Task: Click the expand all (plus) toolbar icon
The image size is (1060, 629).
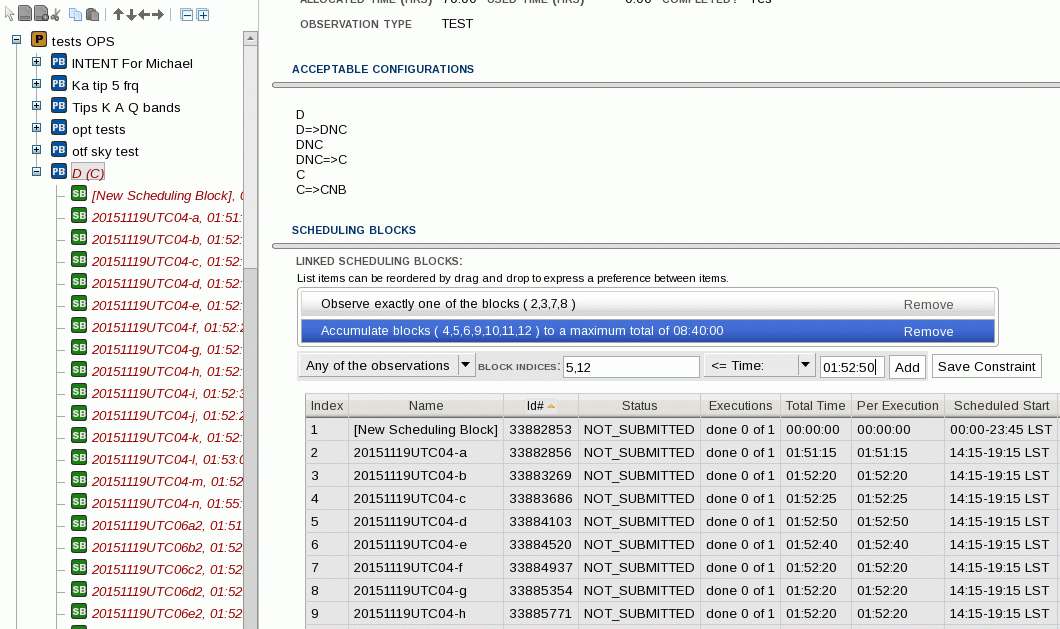Action: (203, 14)
